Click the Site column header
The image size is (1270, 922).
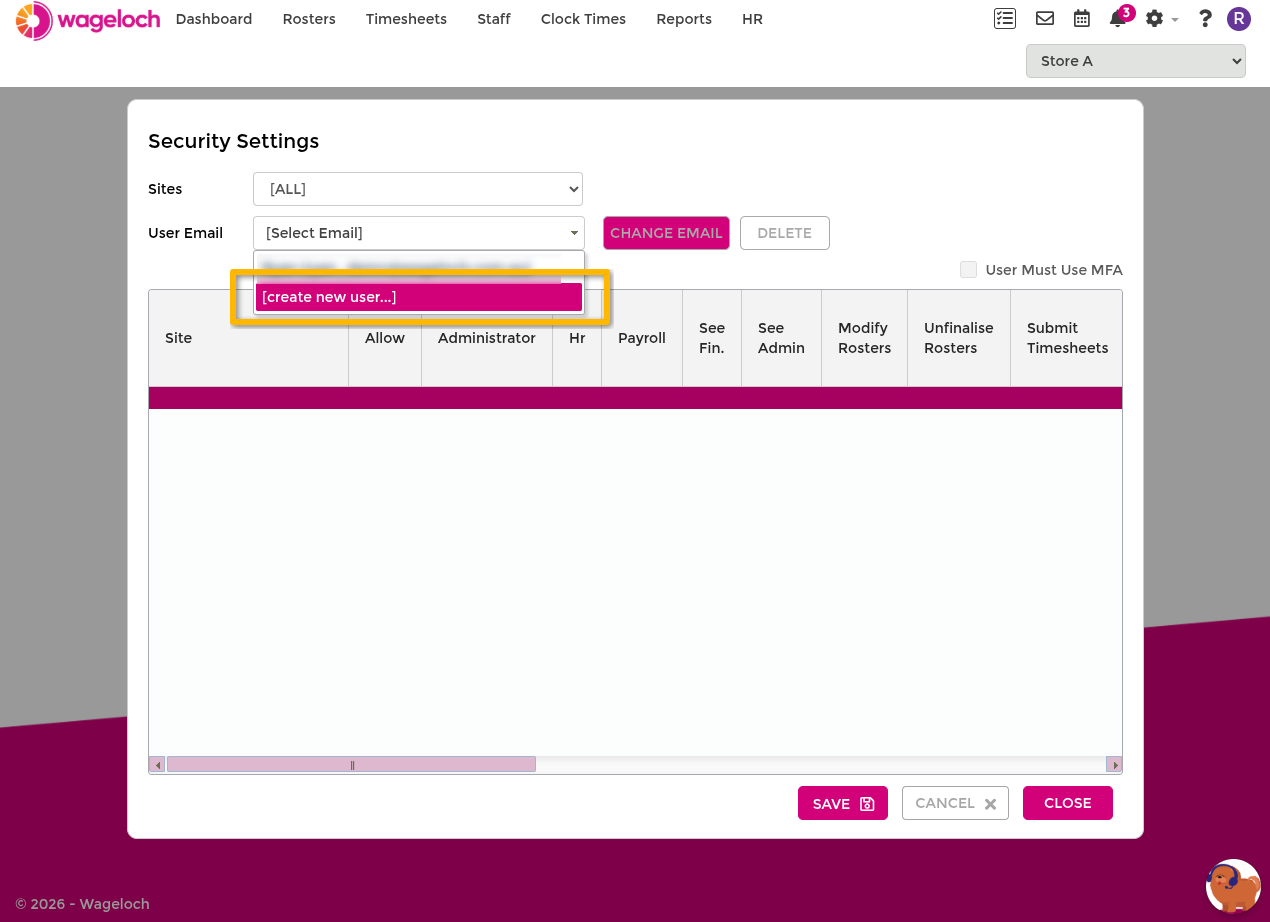pos(249,338)
